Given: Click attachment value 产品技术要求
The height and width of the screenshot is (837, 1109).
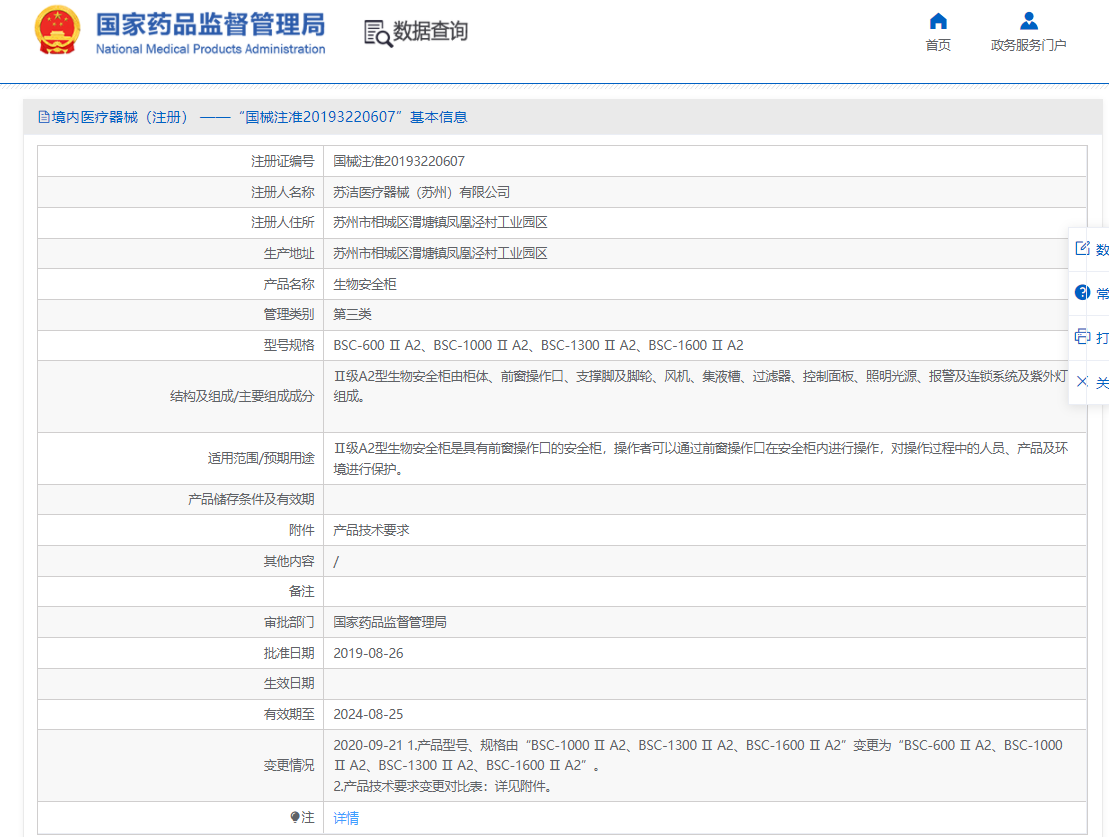Looking at the screenshot, I should pyautogui.click(x=371, y=530).
